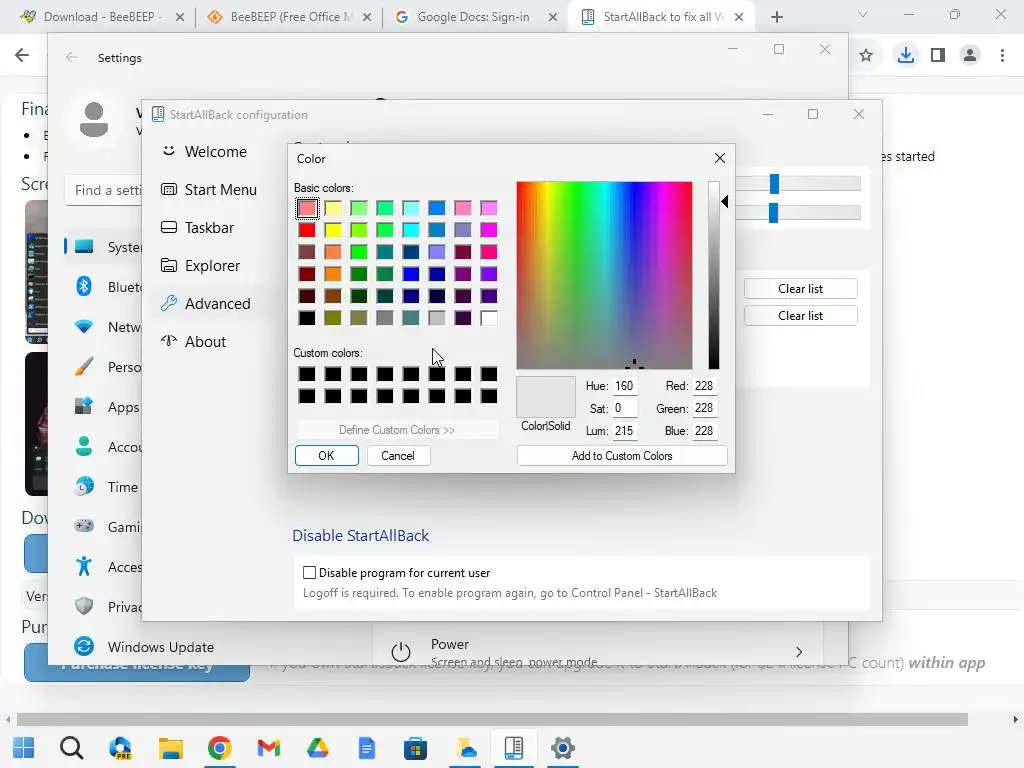Open Gmail from the taskbar
Viewport: 1024px width, 768px height.
click(x=268, y=748)
